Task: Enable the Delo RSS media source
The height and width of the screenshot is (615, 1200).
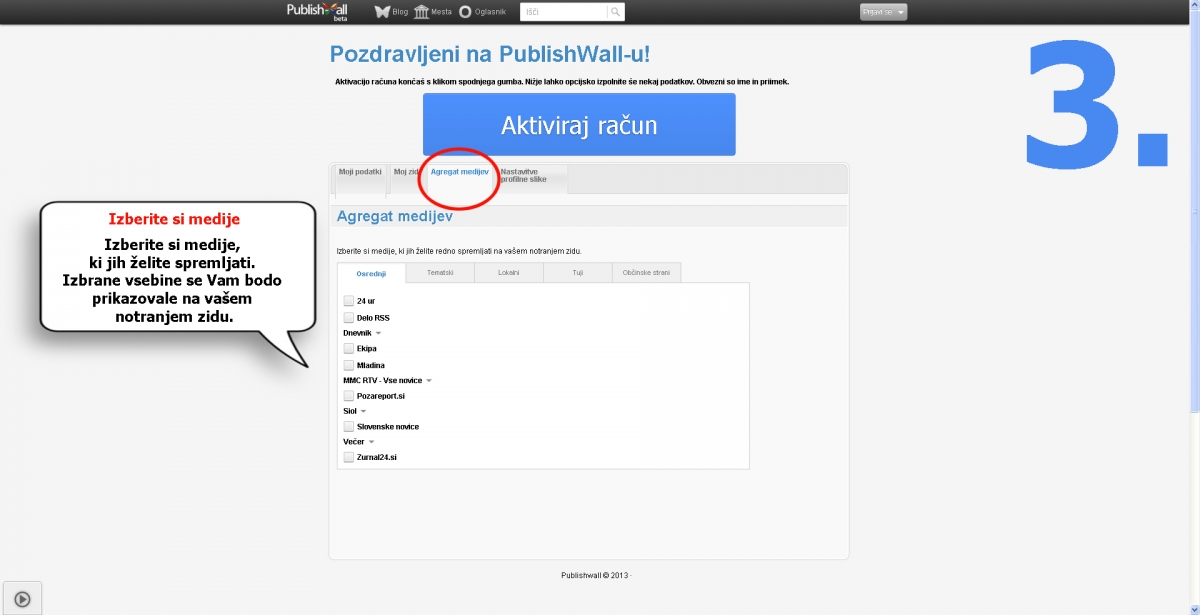Action: (349, 318)
